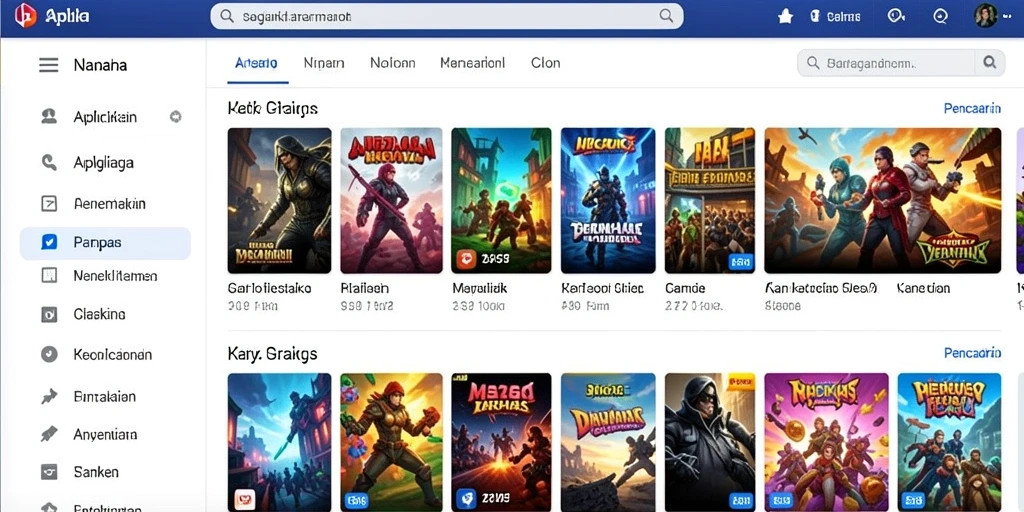Select the Aplgliaga sidebar item
Viewport: 1024px width, 512px height.
click(105, 162)
